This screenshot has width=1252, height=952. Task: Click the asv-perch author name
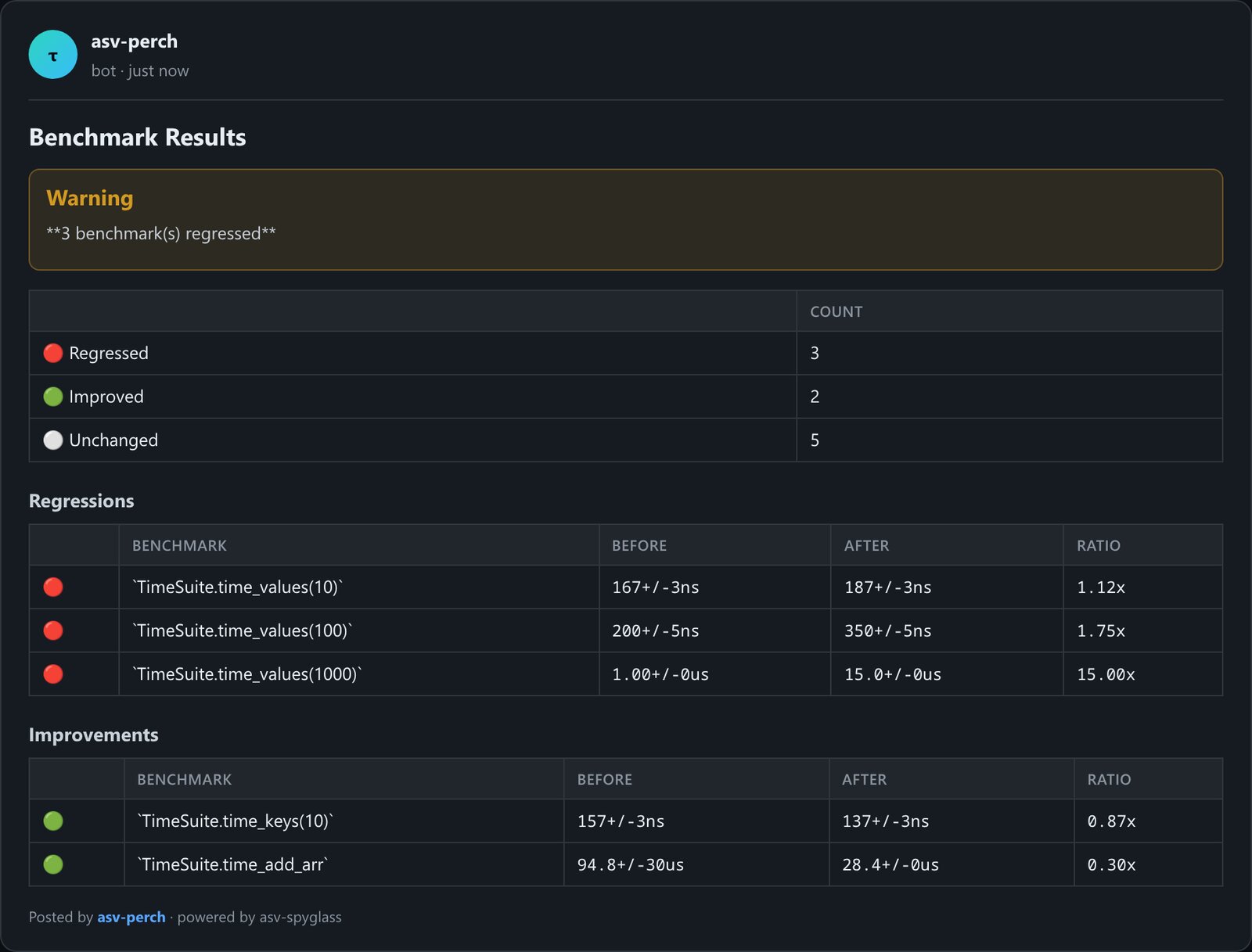[x=134, y=41]
